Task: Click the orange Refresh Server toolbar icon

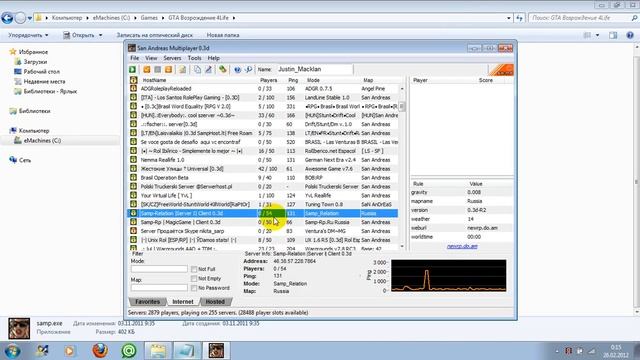Action: coord(168,70)
